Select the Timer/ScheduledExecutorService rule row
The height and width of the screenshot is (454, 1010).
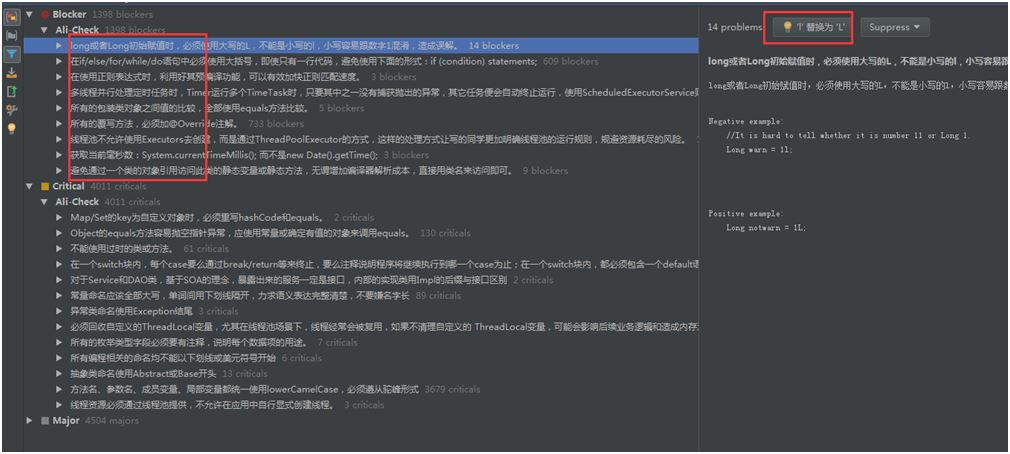point(361,93)
